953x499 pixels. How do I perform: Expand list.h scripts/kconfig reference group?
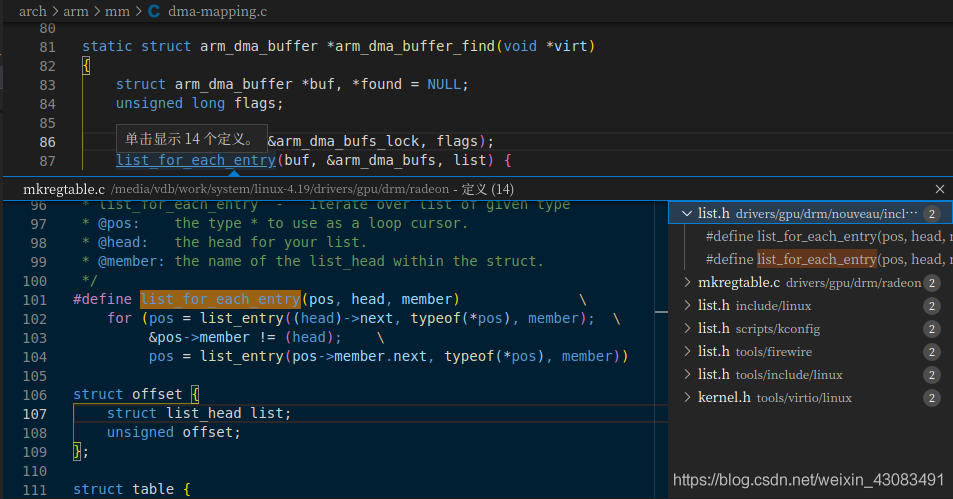coord(687,328)
